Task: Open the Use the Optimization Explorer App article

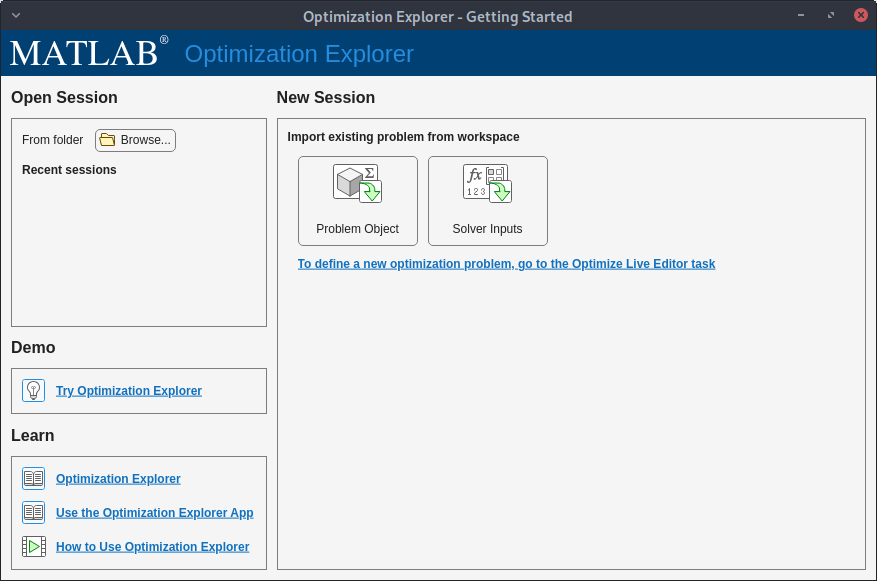Action: point(154,512)
